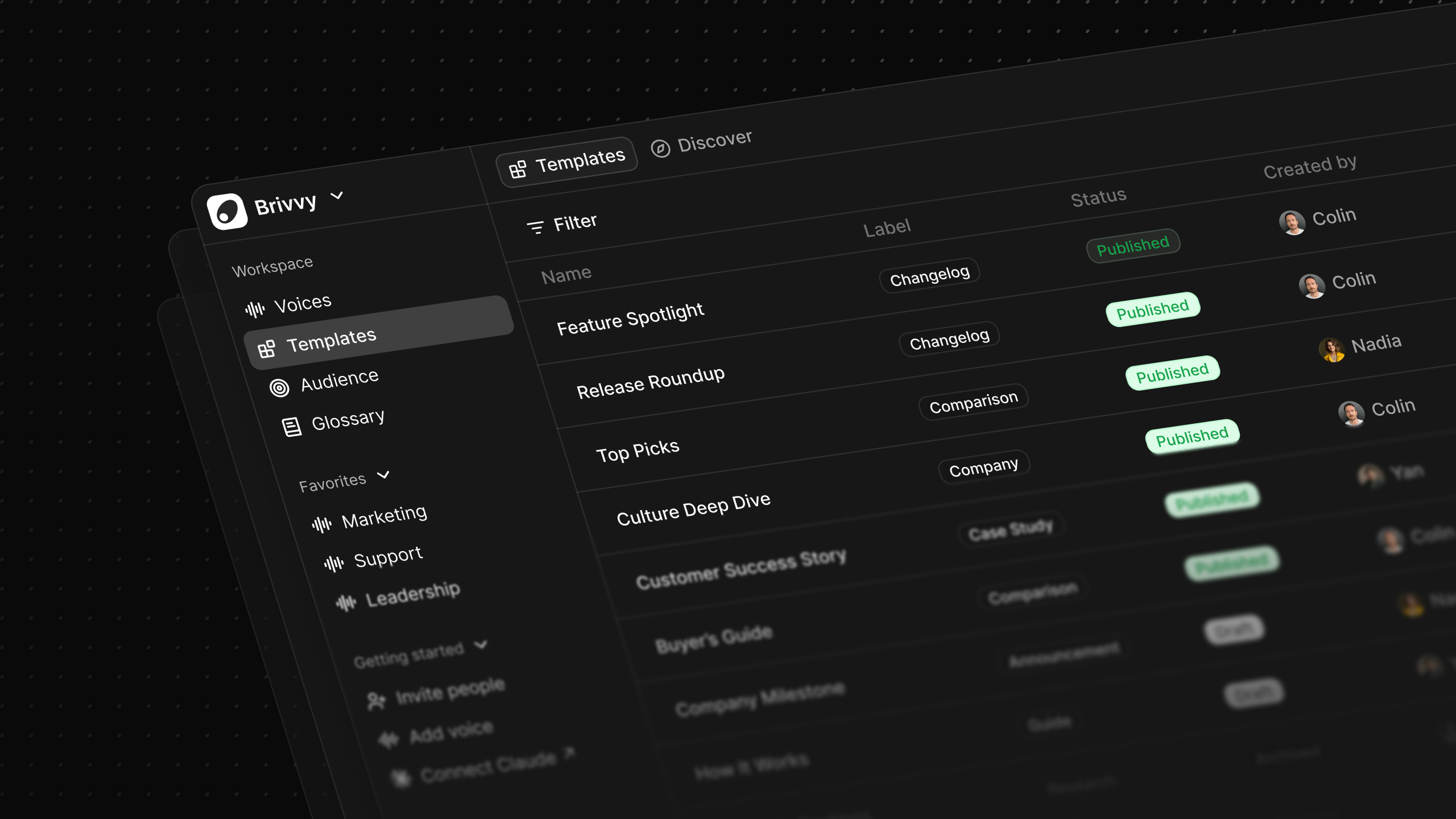Image resolution: width=1456 pixels, height=819 pixels.
Task: Collapse the Favorites section chevron
Action: 383,474
